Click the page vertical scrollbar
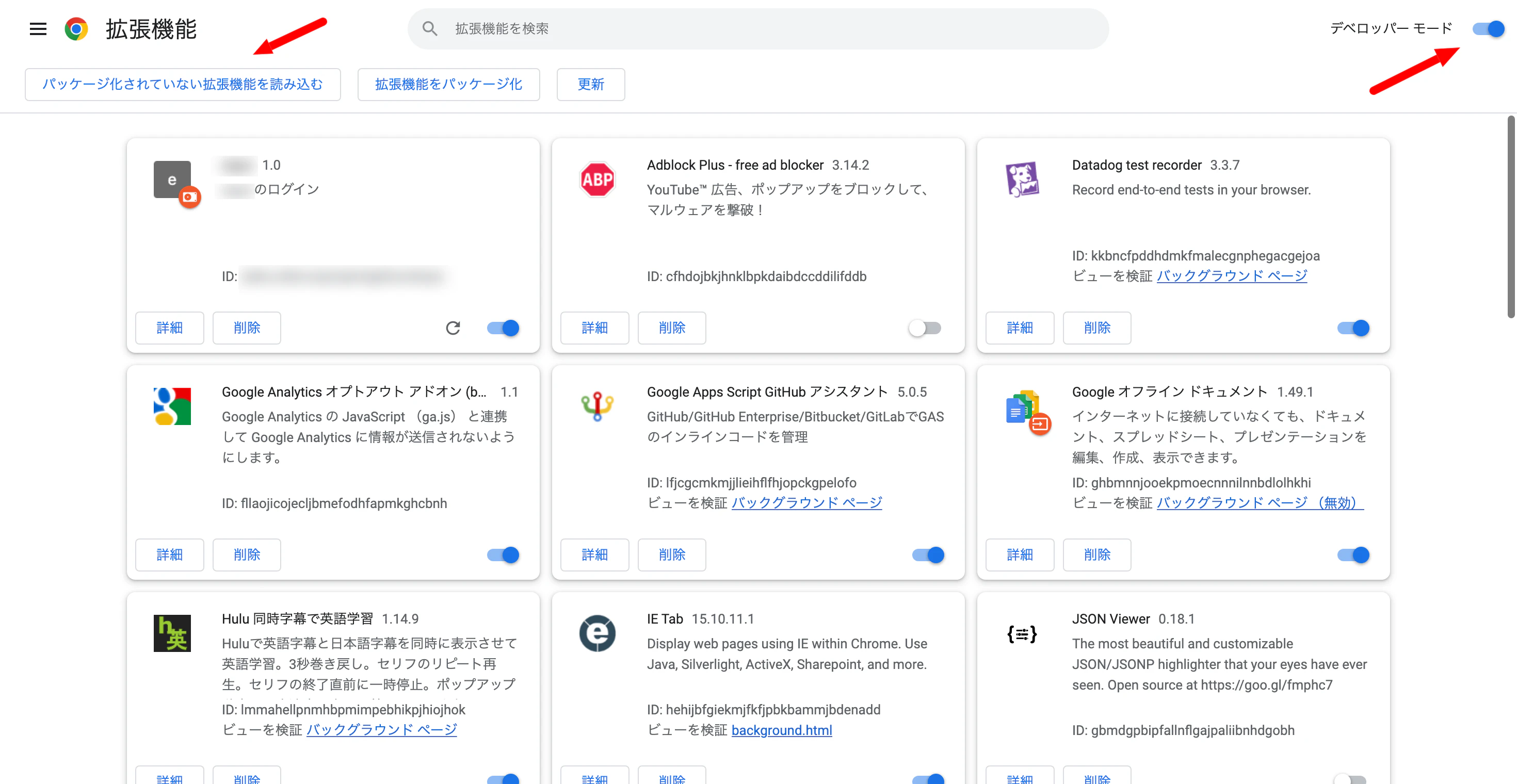This screenshot has width=1517, height=784. (1511, 217)
